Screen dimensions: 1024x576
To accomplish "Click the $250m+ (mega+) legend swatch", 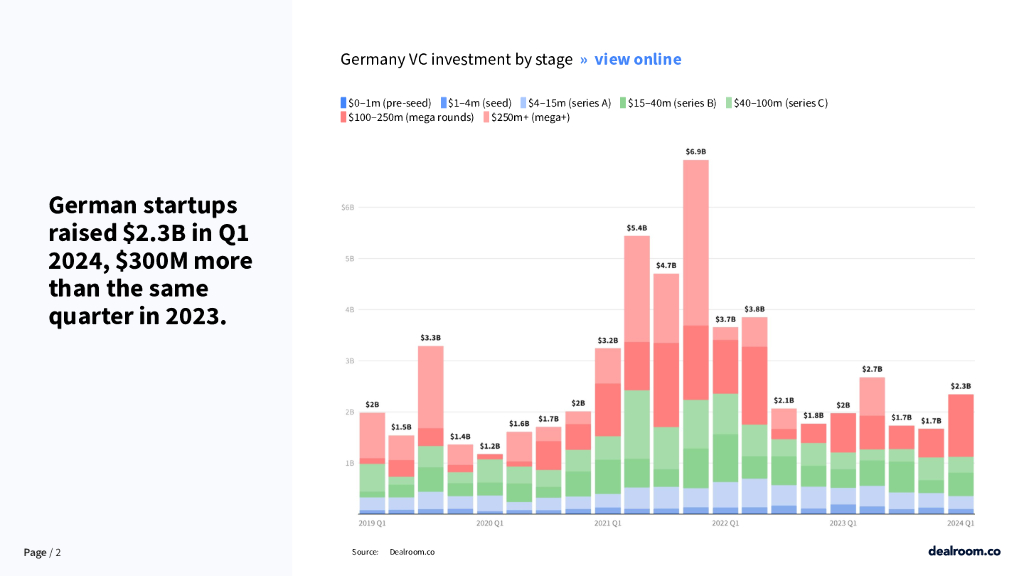I will pos(487,118).
